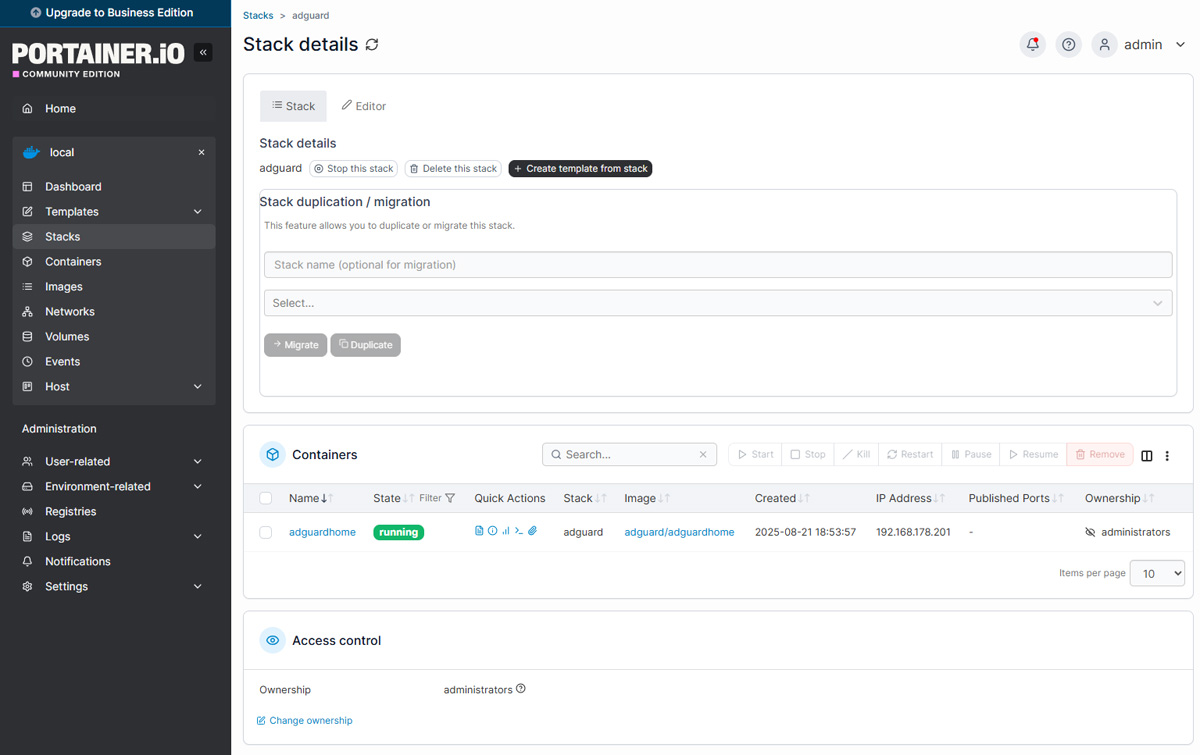This screenshot has width=1200, height=755.
Task: Collapse the sidebar with the double-chevron icon
Action: click(x=203, y=52)
